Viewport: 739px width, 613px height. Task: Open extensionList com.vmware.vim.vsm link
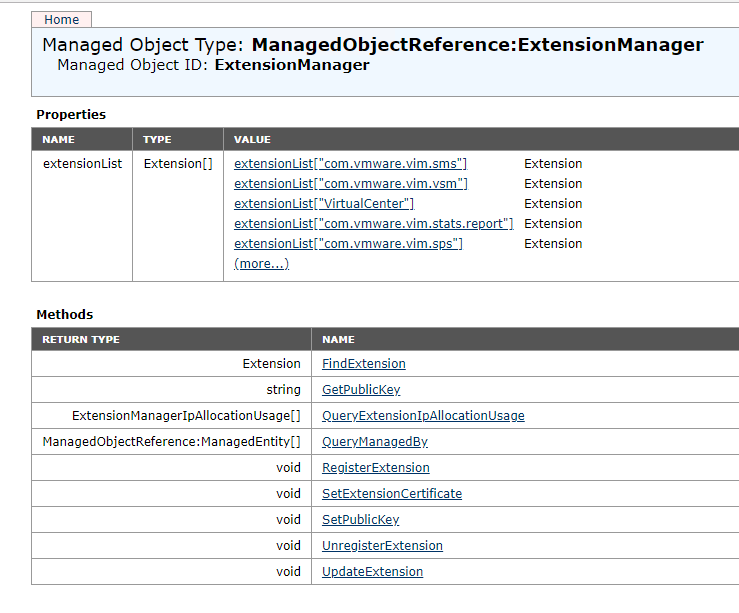[351, 183]
